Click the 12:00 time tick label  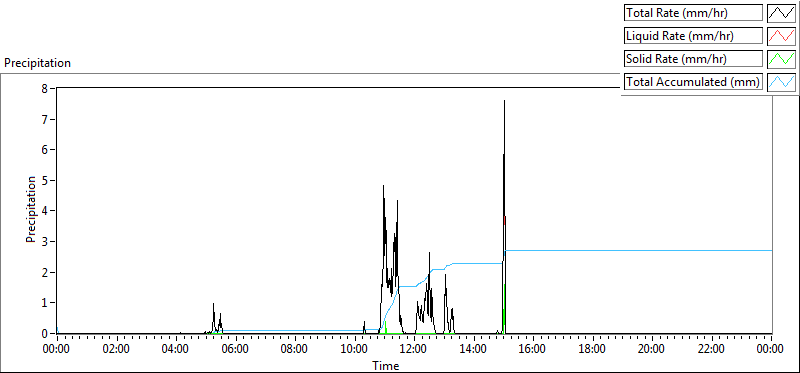(x=414, y=349)
